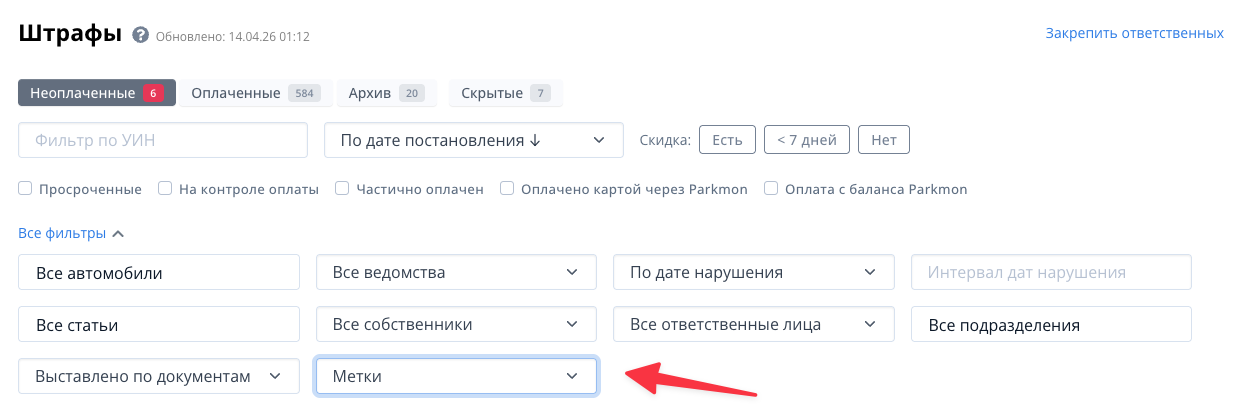
Task: Select discount filter Нет
Action: coord(884,140)
